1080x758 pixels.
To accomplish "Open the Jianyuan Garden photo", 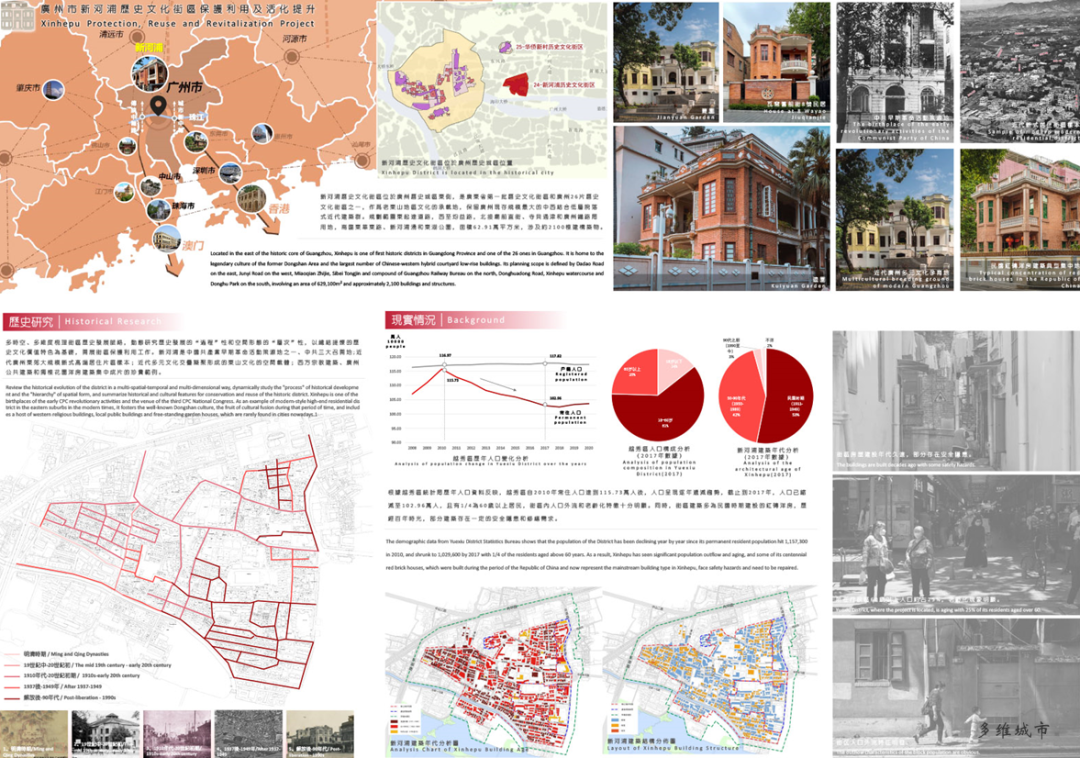I will click(x=666, y=62).
